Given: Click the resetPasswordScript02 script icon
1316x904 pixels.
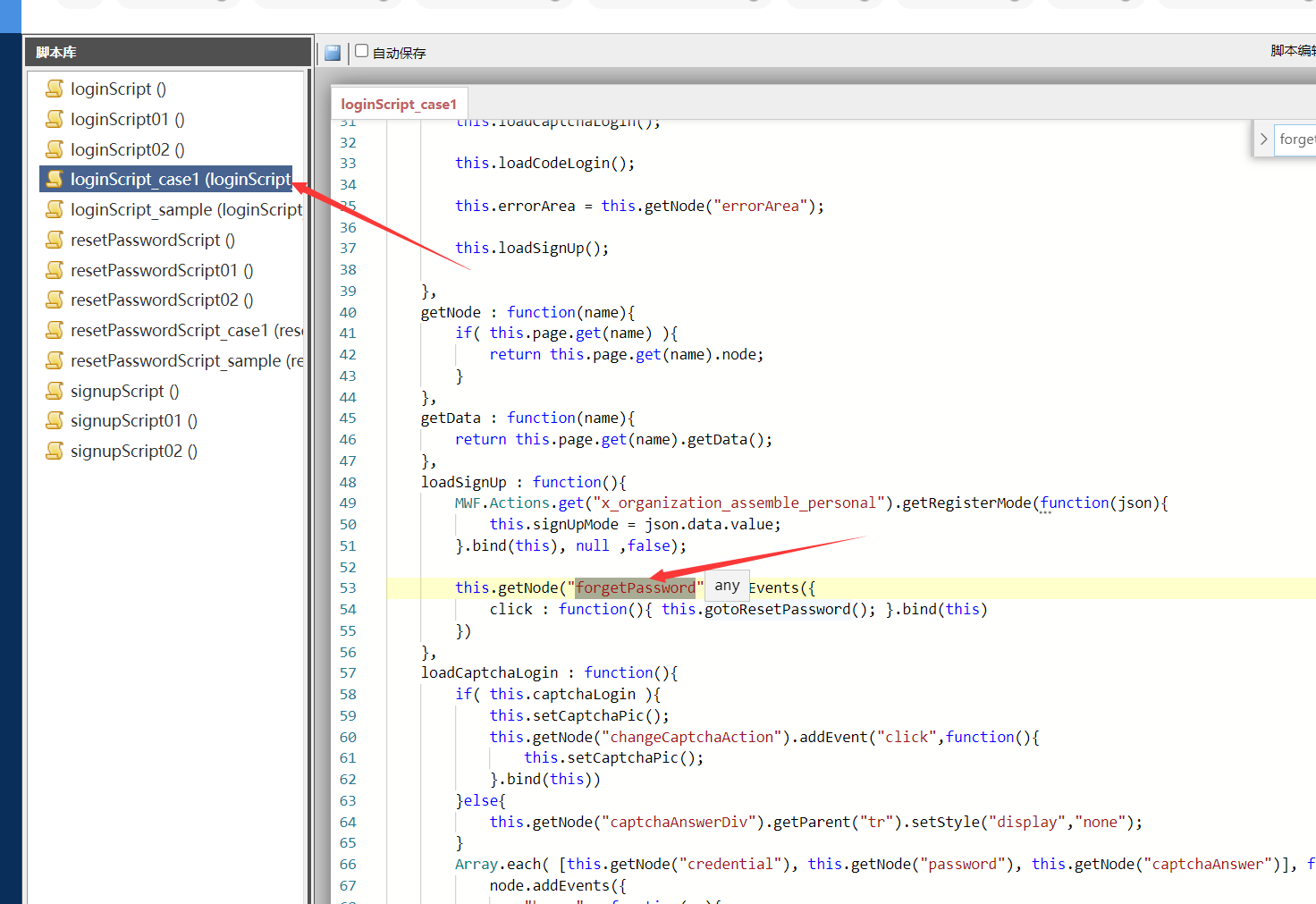Looking at the screenshot, I should pos(55,300).
